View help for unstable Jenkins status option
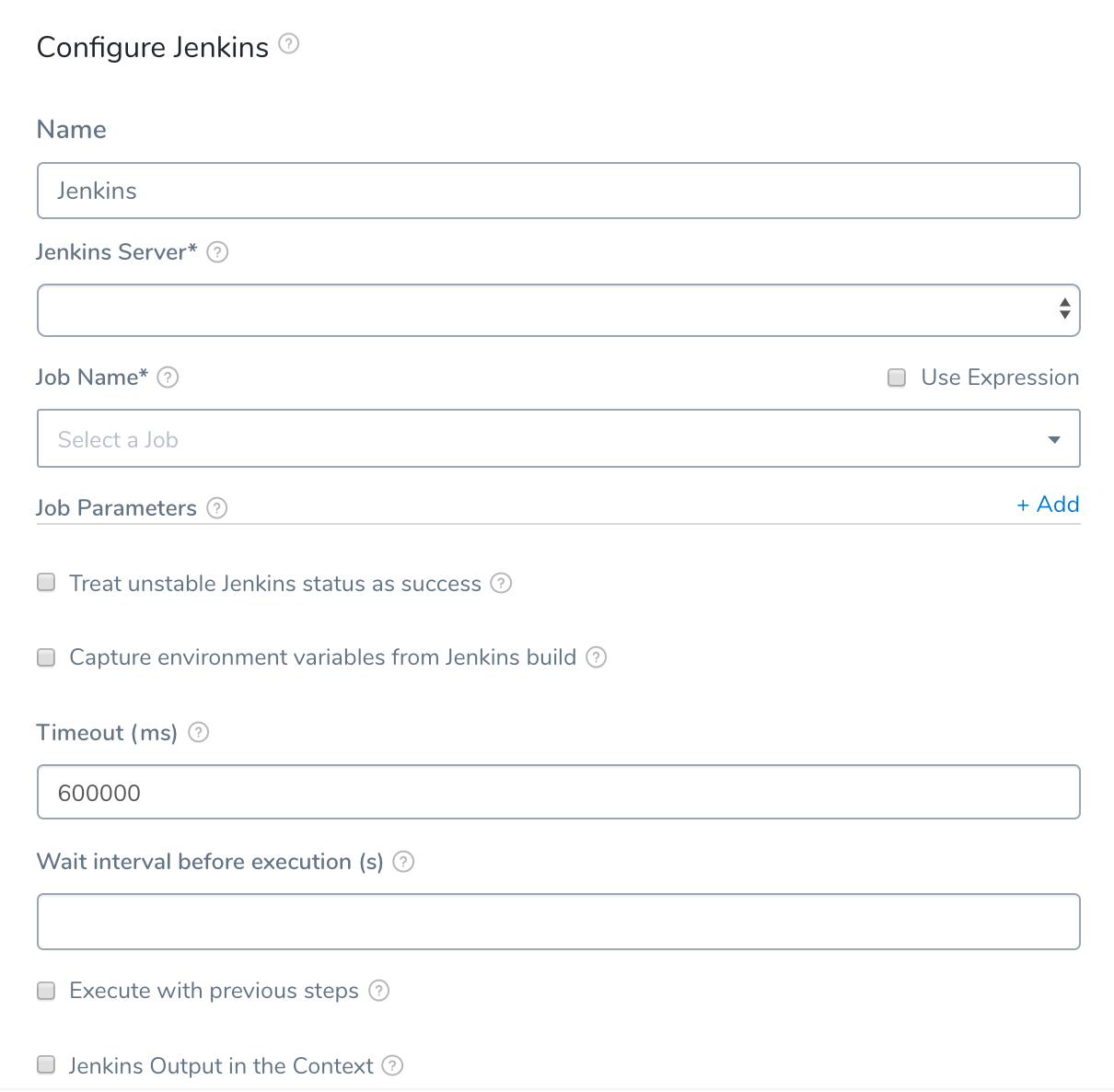Image resolution: width=1114 pixels, height=1092 pixels. pyautogui.click(x=501, y=583)
